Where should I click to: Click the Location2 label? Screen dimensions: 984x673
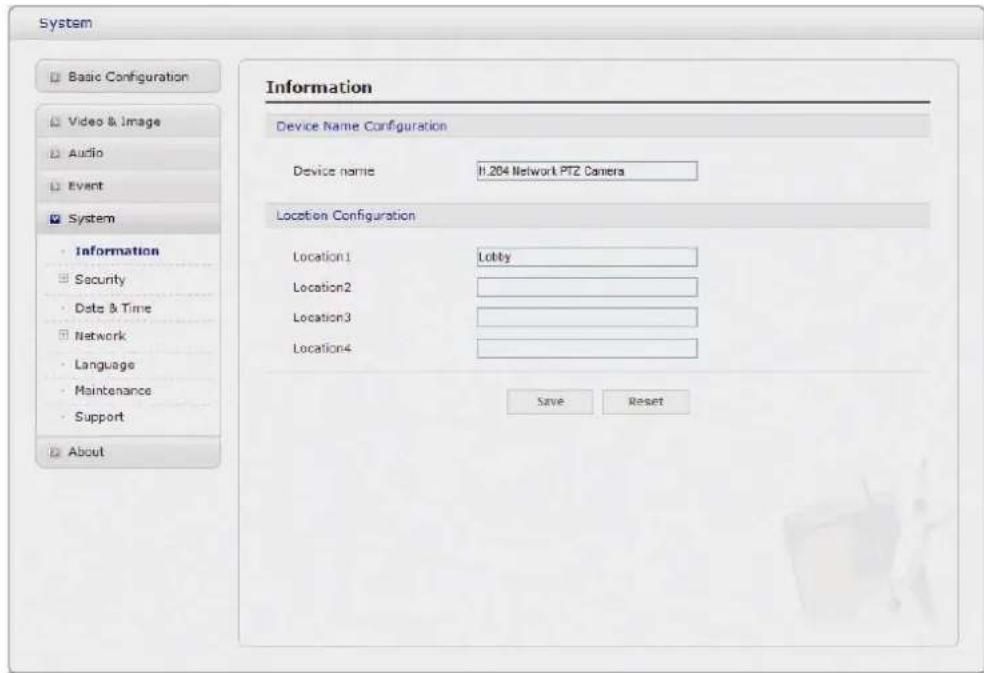pyautogui.click(x=322, y=288)
